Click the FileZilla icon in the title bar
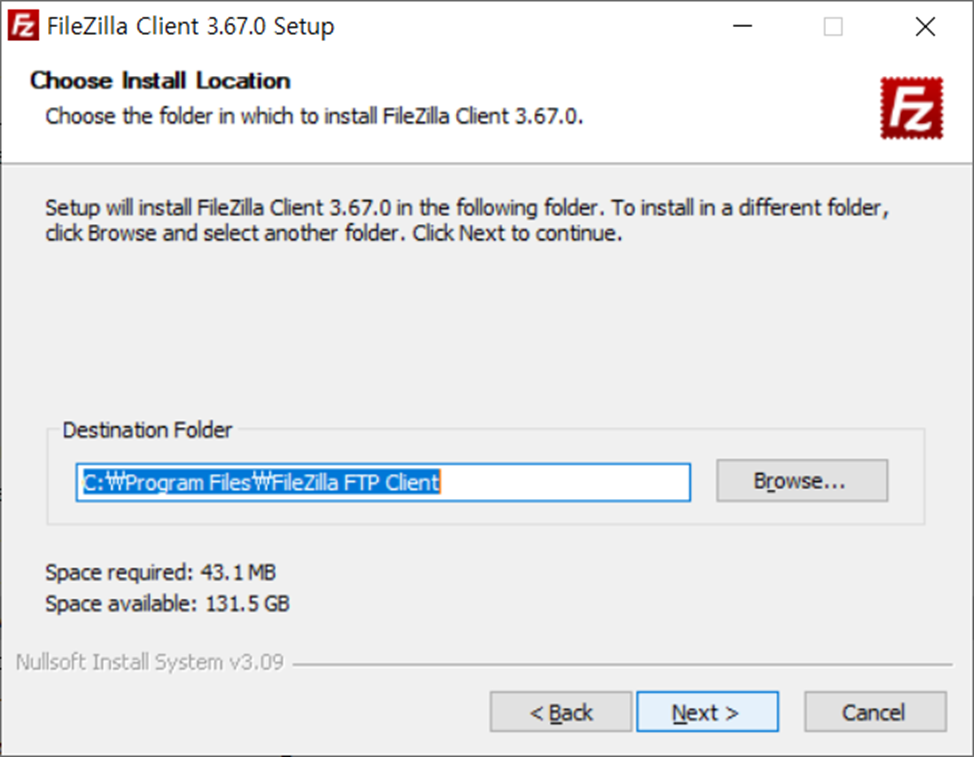This screenshot has width=974, height=757. point(24,26)
